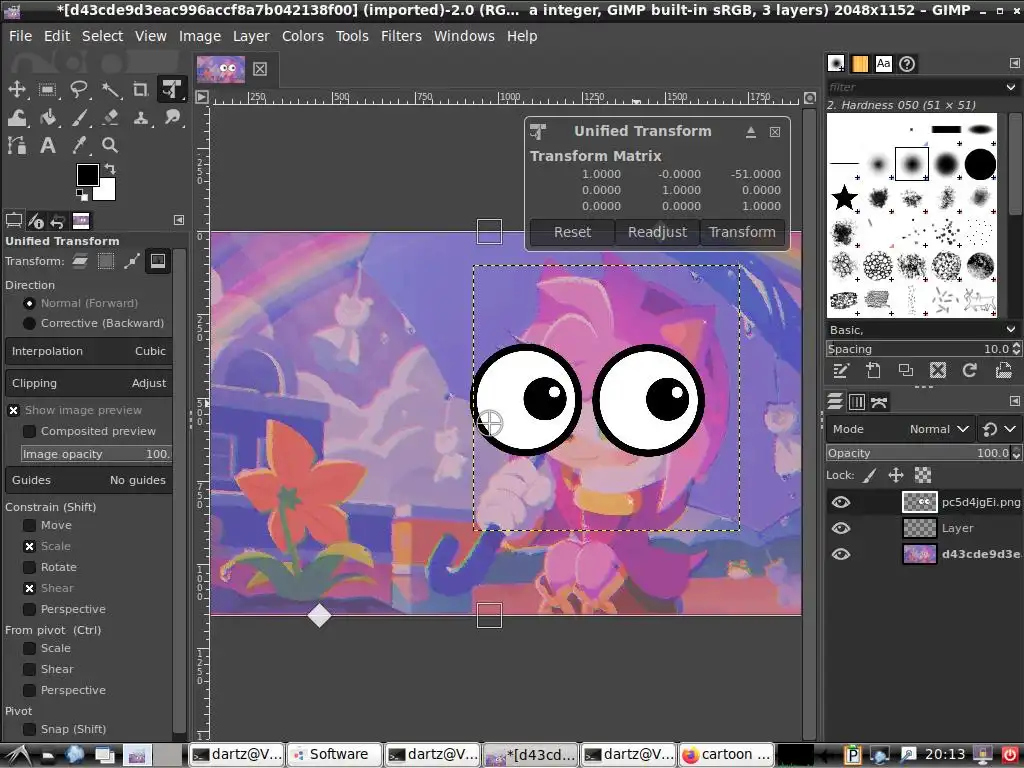Select the Warp Transform tool
The image size is (1024, 768).
pyautogui.click(x=16, y=118)
